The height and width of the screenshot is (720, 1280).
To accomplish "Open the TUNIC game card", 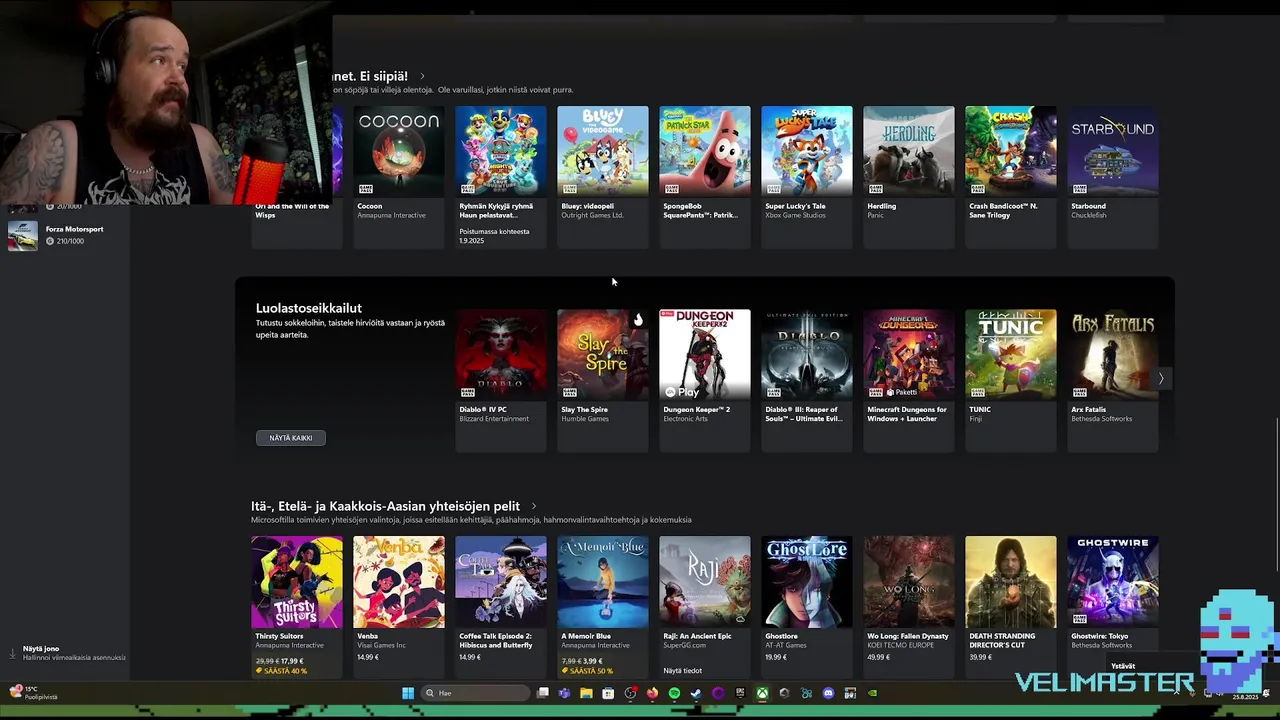I will click(x=1010, y=380).
